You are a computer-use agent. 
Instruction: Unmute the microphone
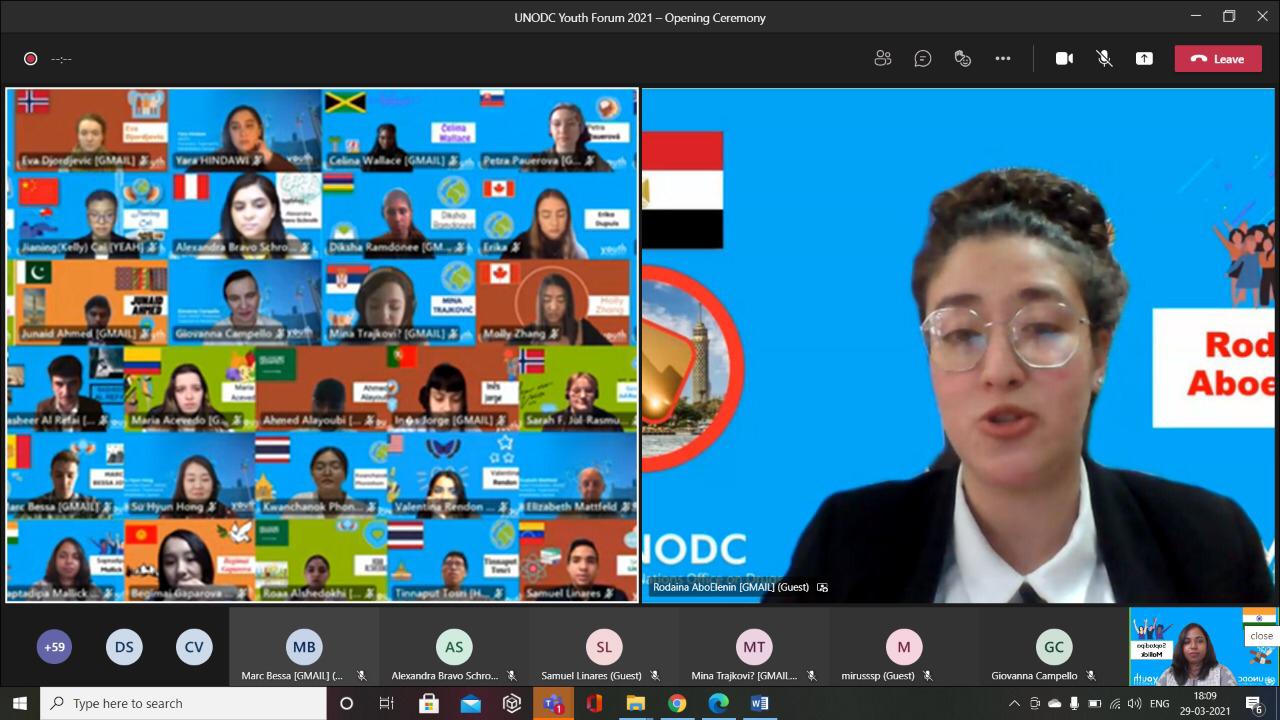[1104, 59]
